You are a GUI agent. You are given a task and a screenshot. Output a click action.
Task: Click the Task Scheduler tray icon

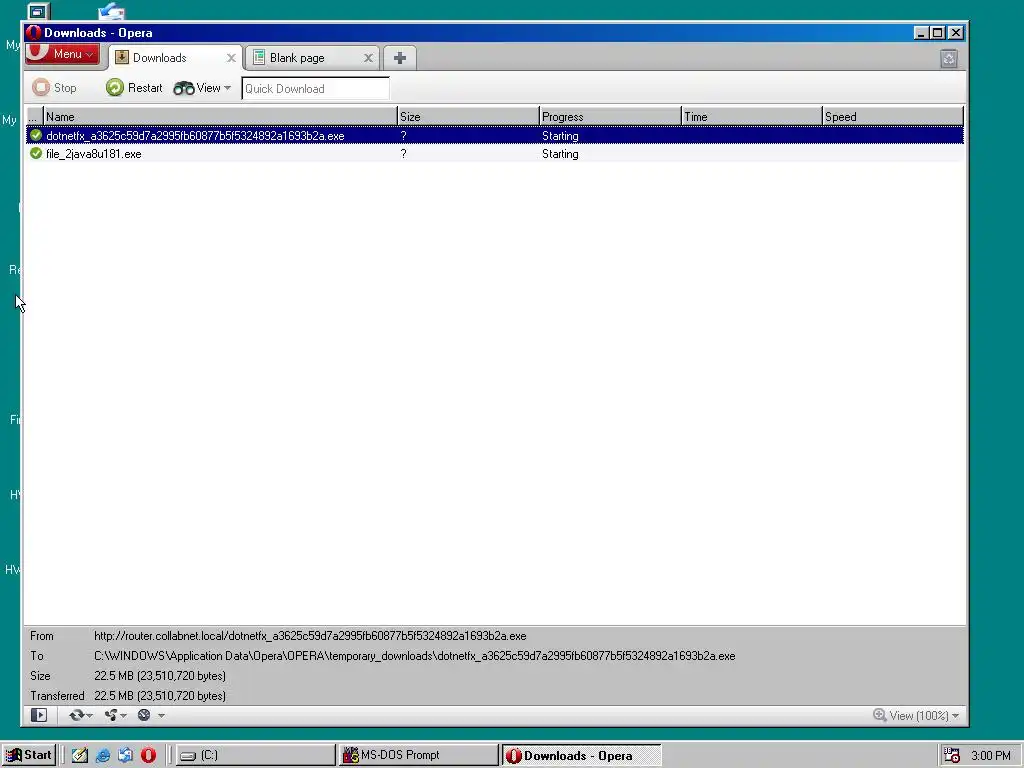pyautogui.click(x=952, y=755)
